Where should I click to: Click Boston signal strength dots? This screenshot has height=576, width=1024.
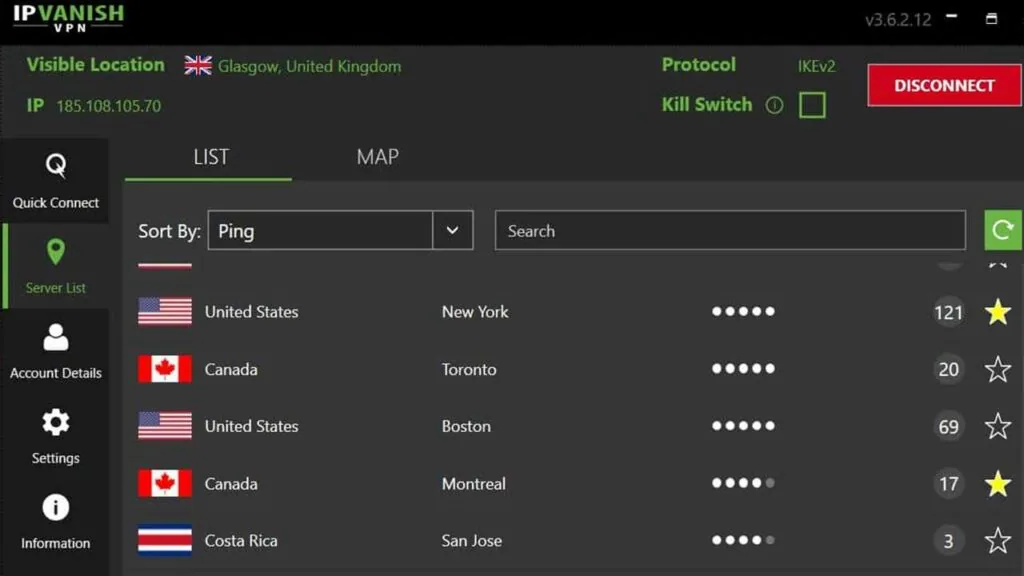(x=743, y=426)
